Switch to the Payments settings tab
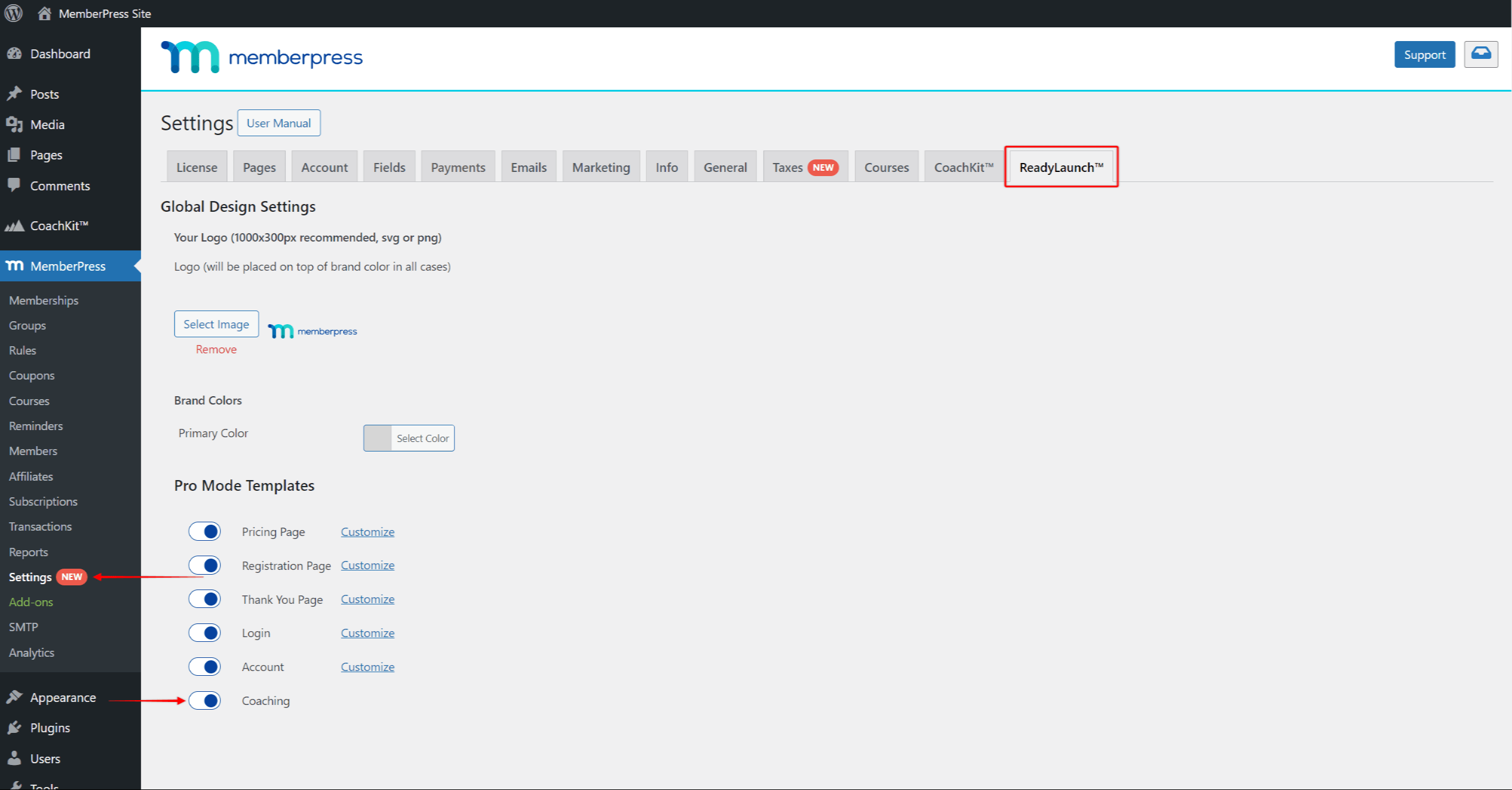Screen dimensions: 1512x790 [x=454, y=166]
